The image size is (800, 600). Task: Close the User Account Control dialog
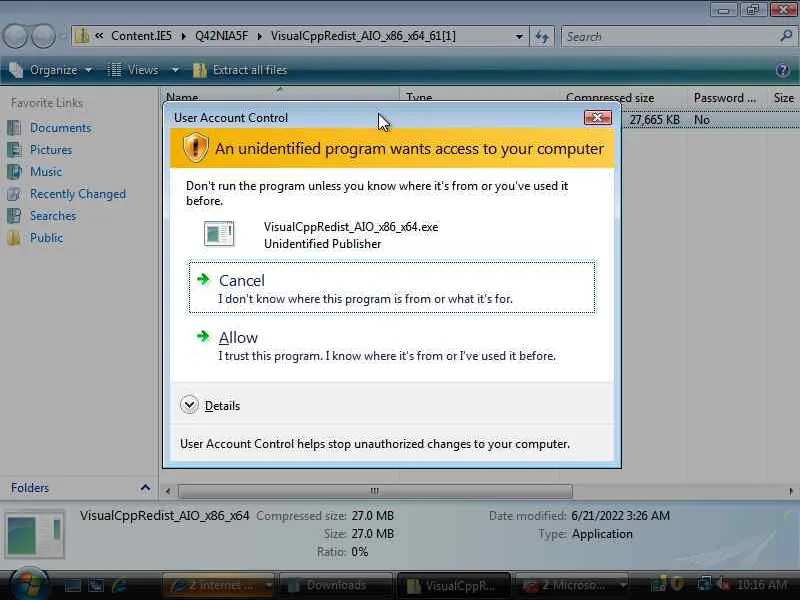[x=597, y=118]
